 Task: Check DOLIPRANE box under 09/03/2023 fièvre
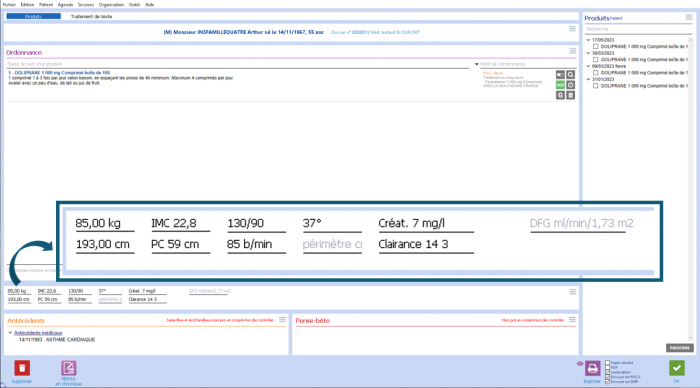click(x=596, y=73)
